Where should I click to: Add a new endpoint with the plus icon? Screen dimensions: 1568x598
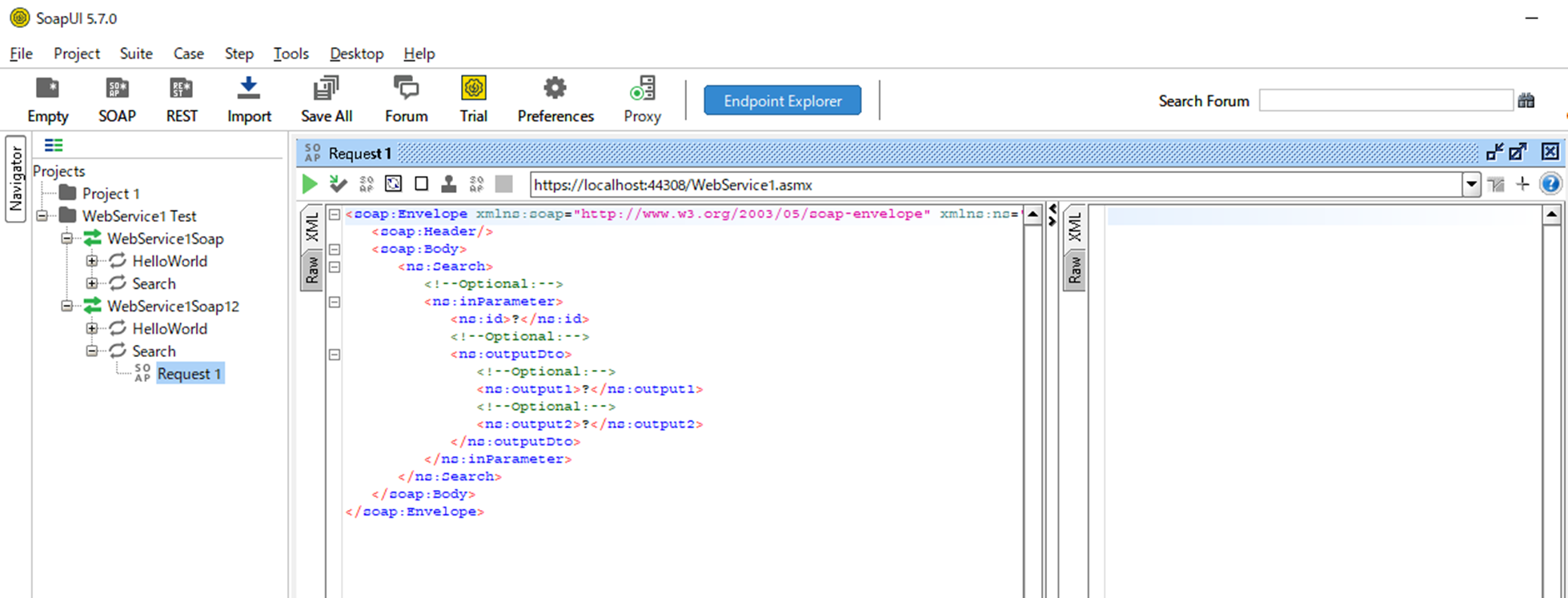point(1522,184)
